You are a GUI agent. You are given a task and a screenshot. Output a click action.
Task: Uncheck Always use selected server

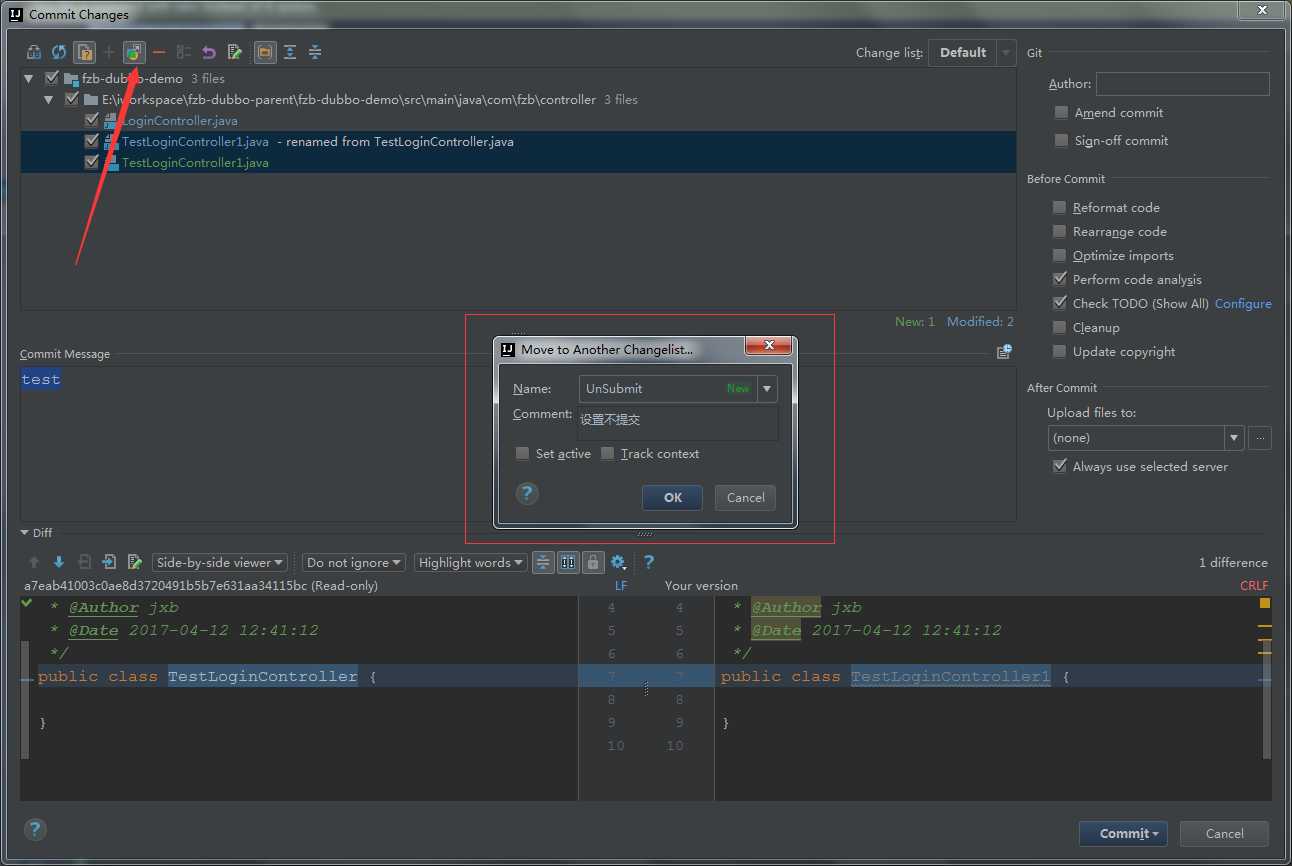[1059, 466]
